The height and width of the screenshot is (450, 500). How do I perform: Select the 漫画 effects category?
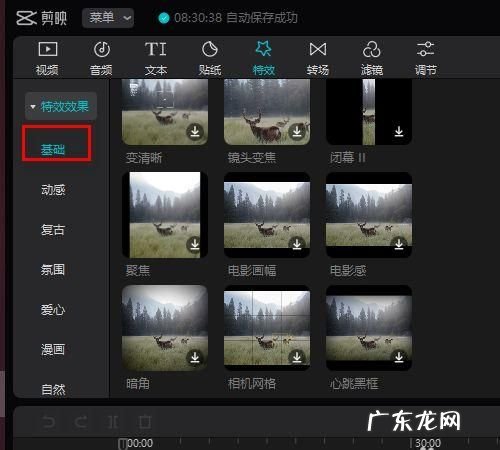[x=53, y=350]
